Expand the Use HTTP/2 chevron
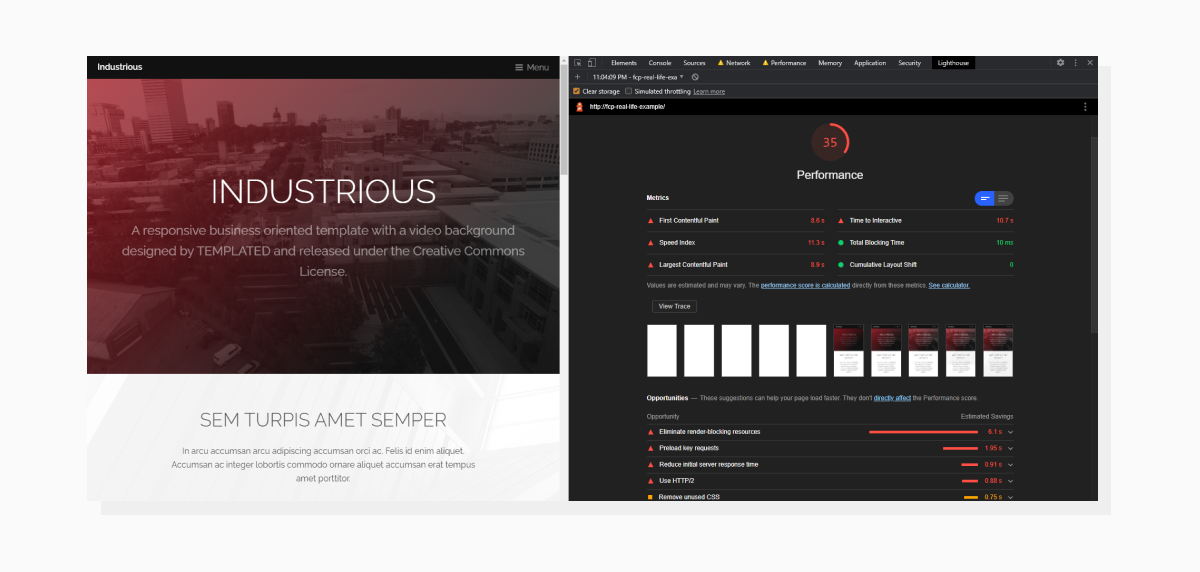The image size is (1200, 572). [1010, 481]
